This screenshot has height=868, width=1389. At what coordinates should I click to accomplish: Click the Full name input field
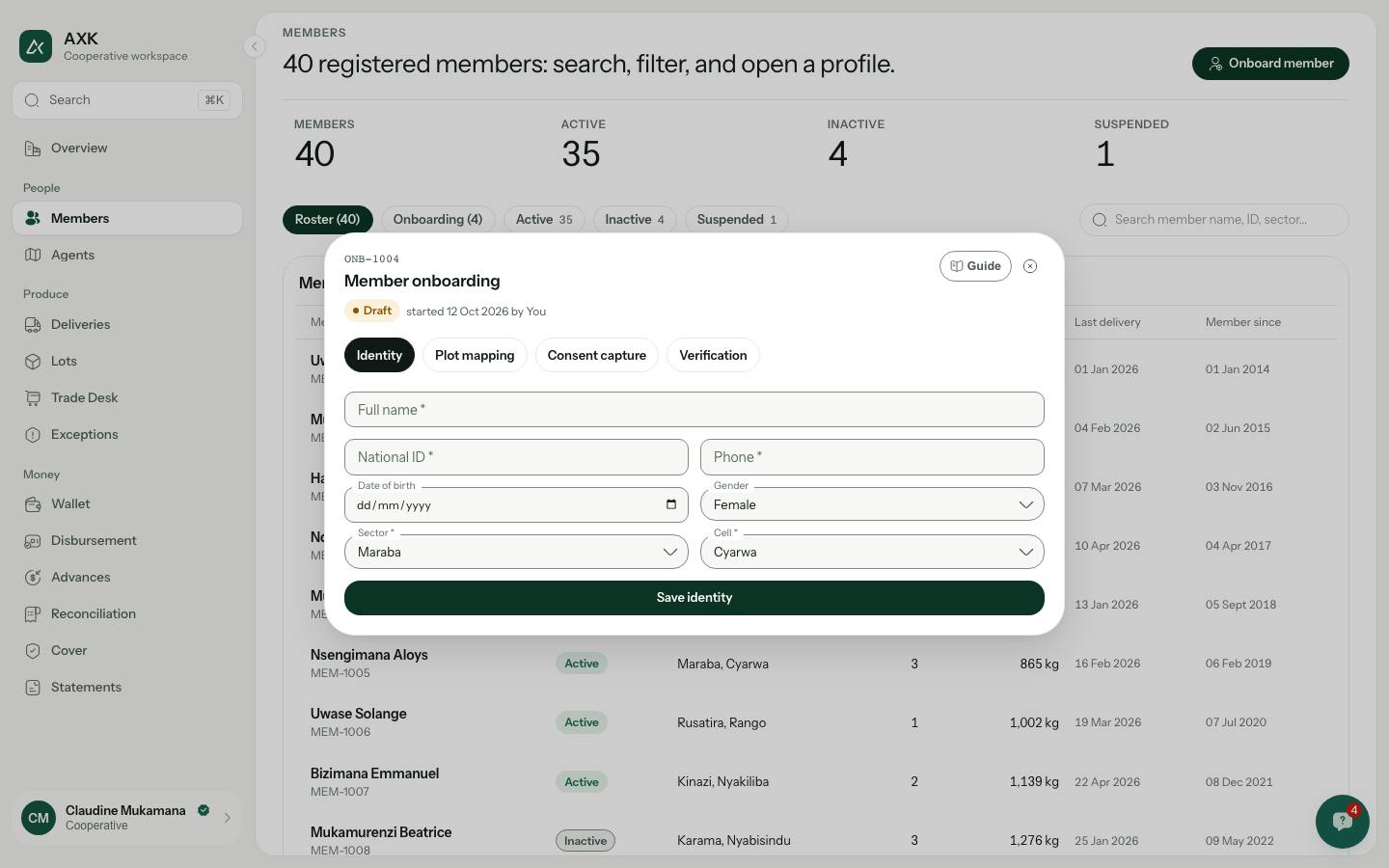(x=694, y=410)
